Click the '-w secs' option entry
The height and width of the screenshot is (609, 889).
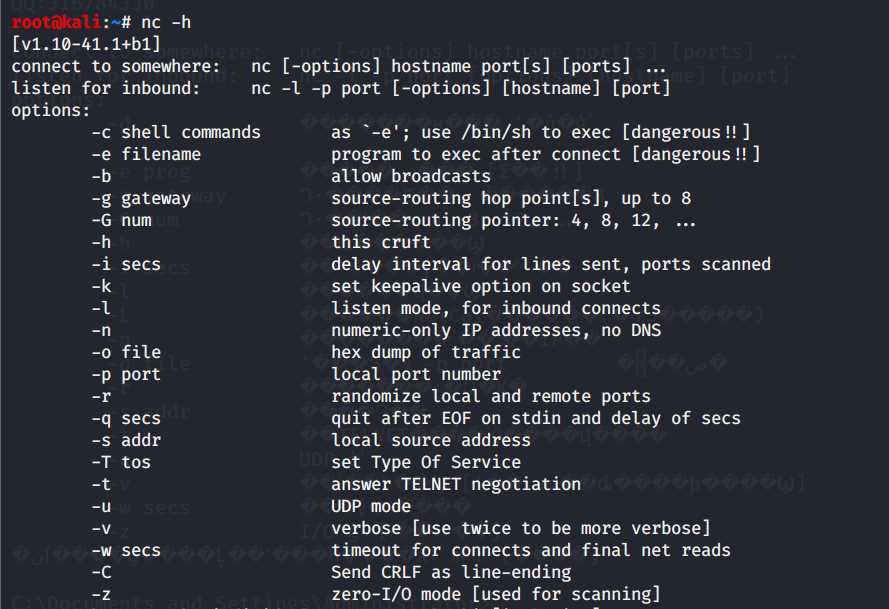pyautogui.click(x=126, y=551)
